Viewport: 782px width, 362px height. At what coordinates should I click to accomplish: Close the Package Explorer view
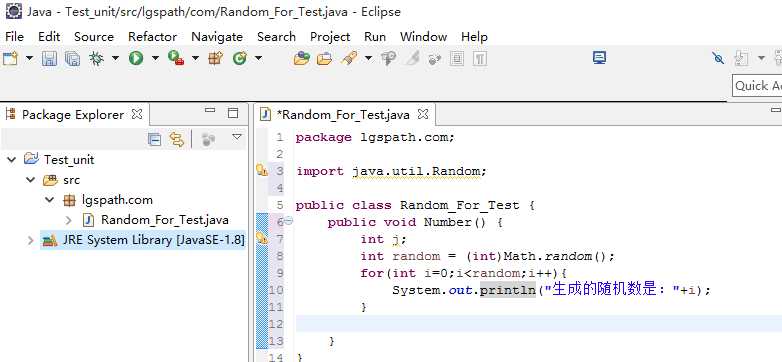(x=137, y=114)
